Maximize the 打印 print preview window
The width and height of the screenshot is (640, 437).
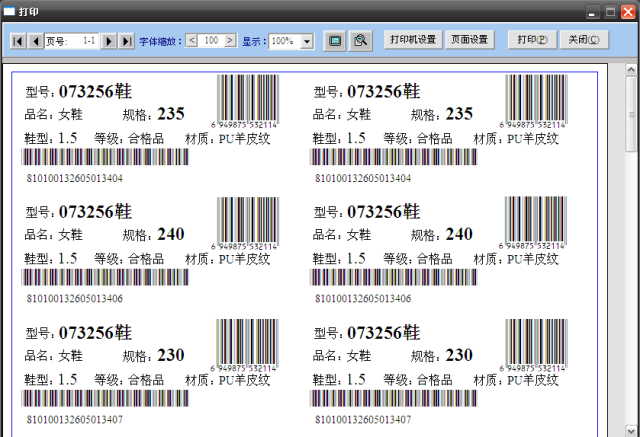pyautogui.click(x=610, y=10)
